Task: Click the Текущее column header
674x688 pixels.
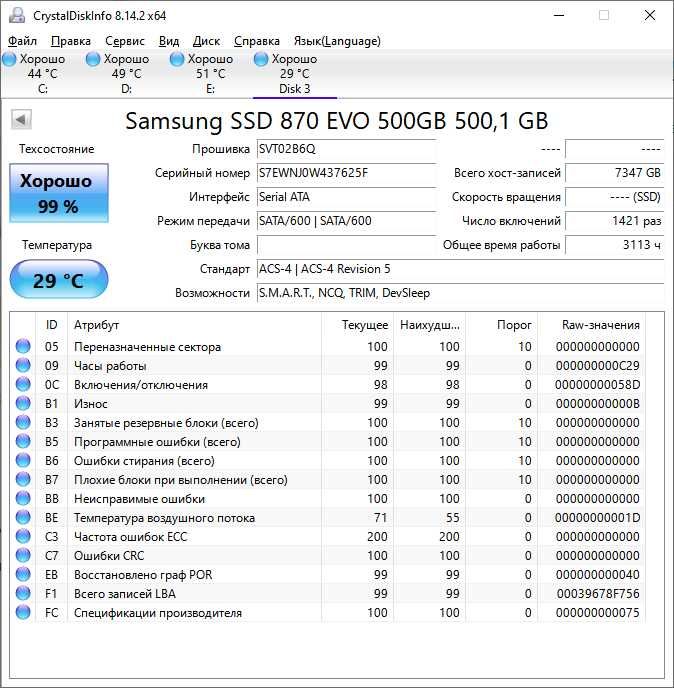Action: click(x=358, y=325)
